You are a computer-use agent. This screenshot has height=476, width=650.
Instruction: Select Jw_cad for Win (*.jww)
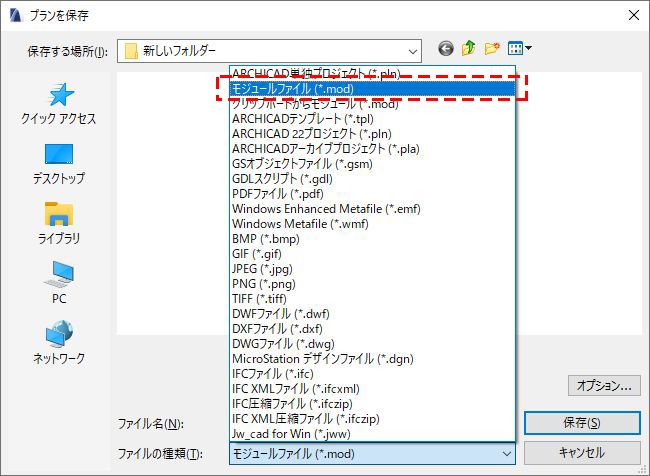pos(372,434)
